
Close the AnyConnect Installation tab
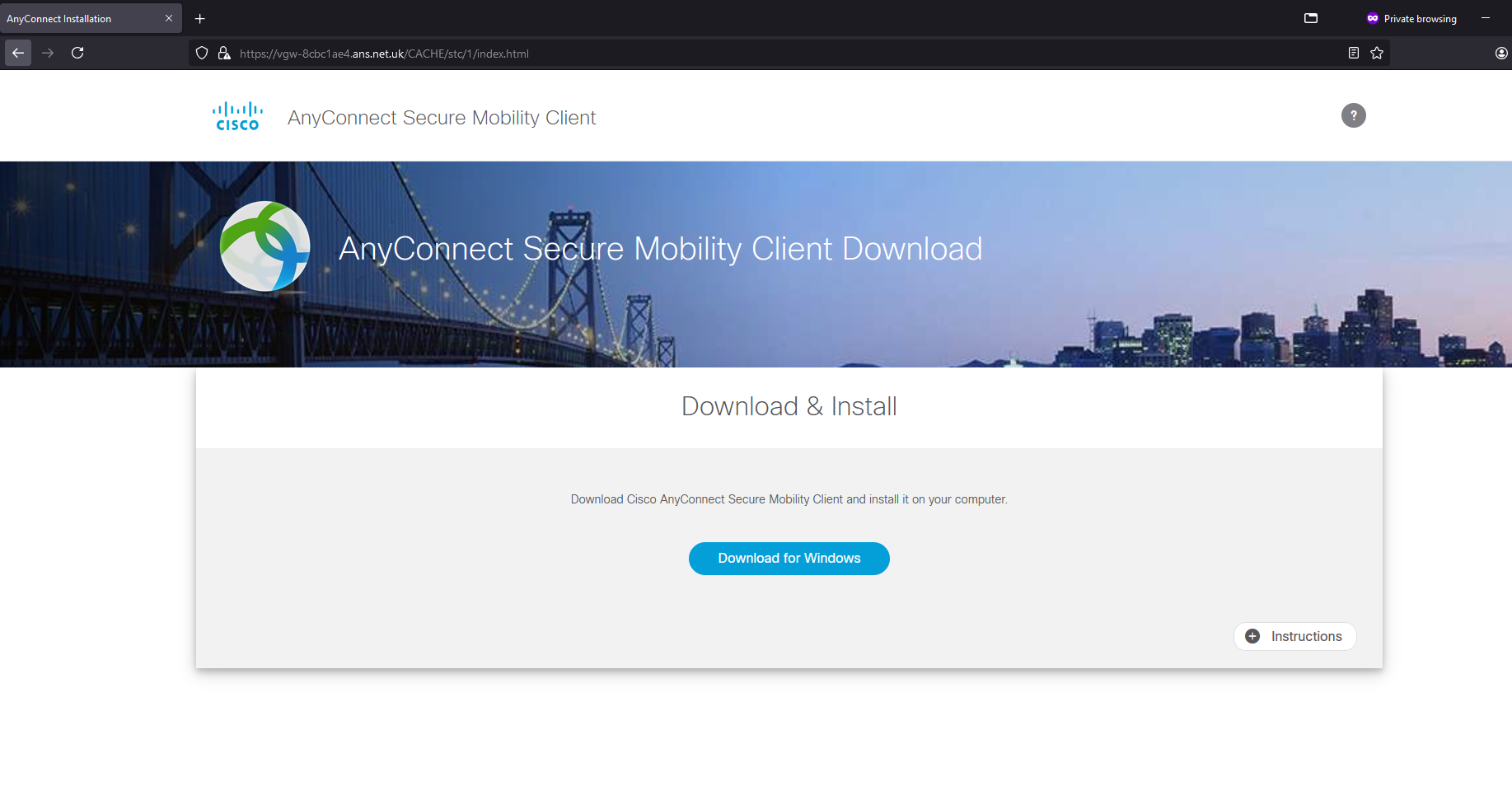pos(169,18)
